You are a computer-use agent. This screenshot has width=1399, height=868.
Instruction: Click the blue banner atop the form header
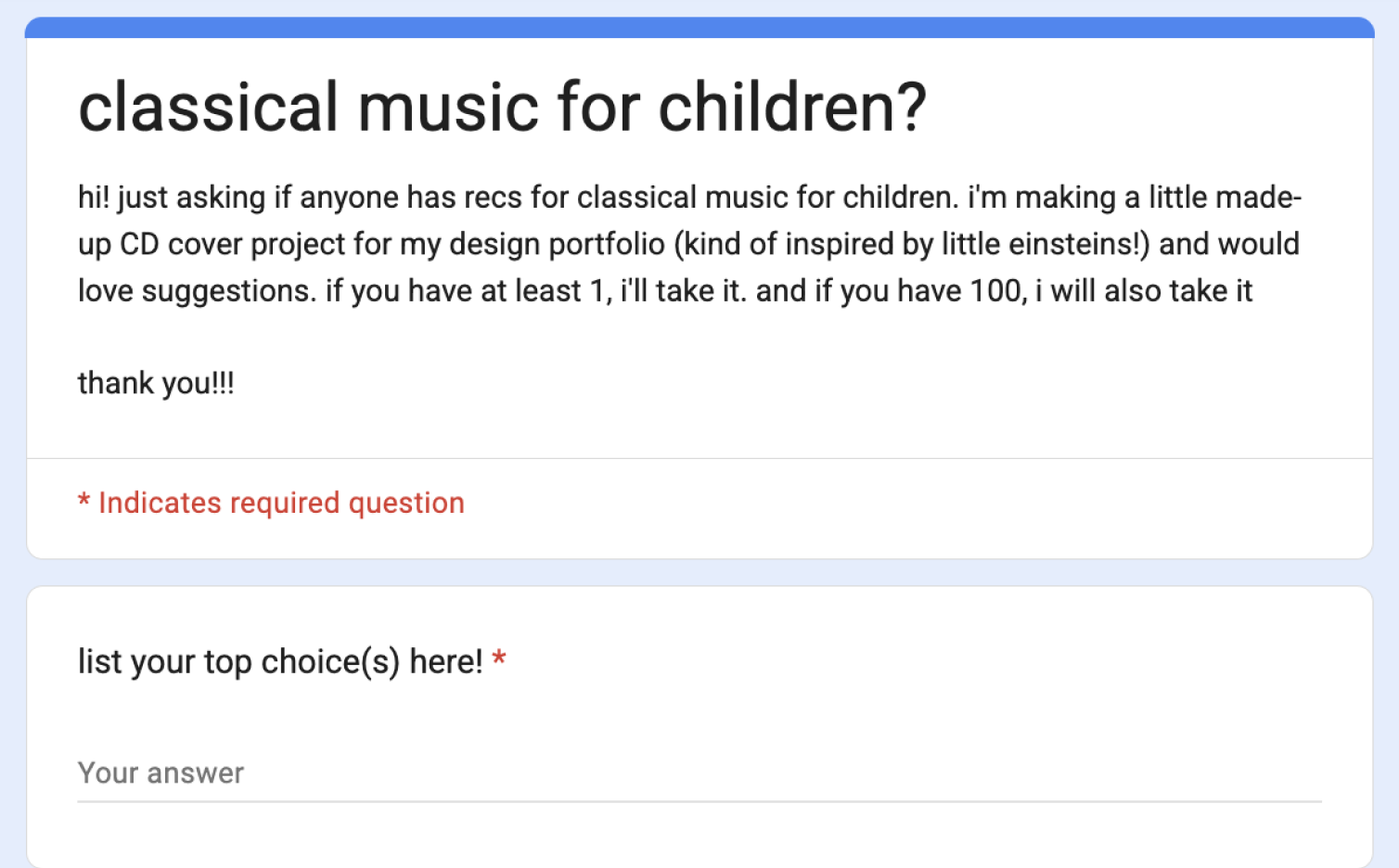(699, 27)
